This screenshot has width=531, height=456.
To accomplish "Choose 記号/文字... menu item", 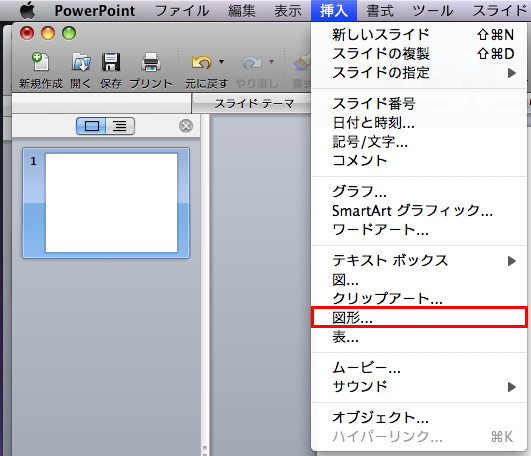I will tap(419, 142).
